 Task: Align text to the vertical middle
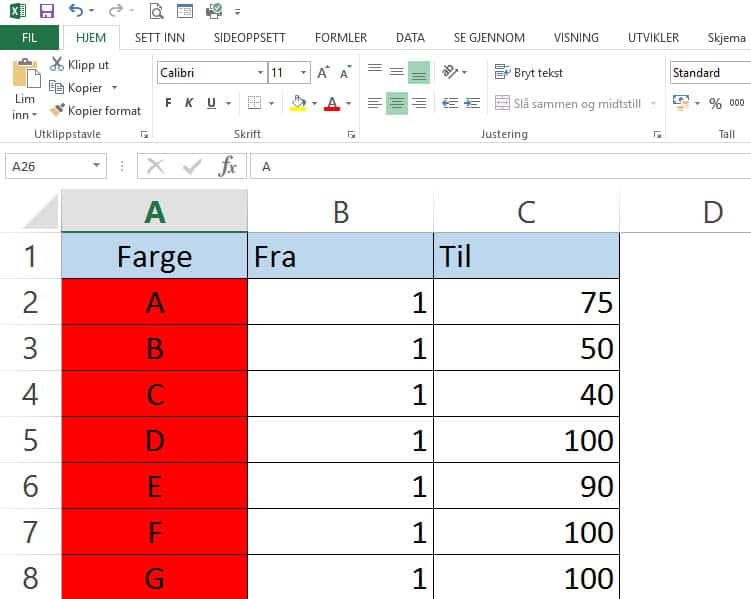pyautogui.click(x=396, y=72)
